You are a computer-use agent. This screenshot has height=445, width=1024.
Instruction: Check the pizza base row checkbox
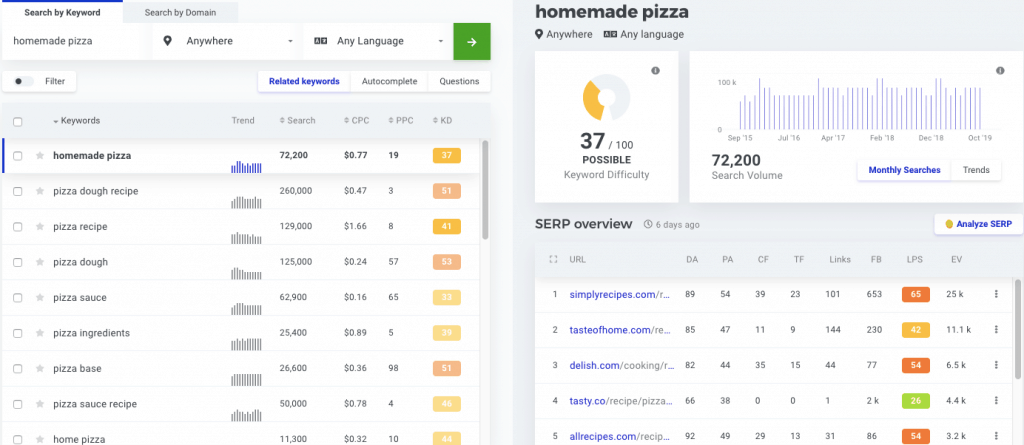point(18,369)
